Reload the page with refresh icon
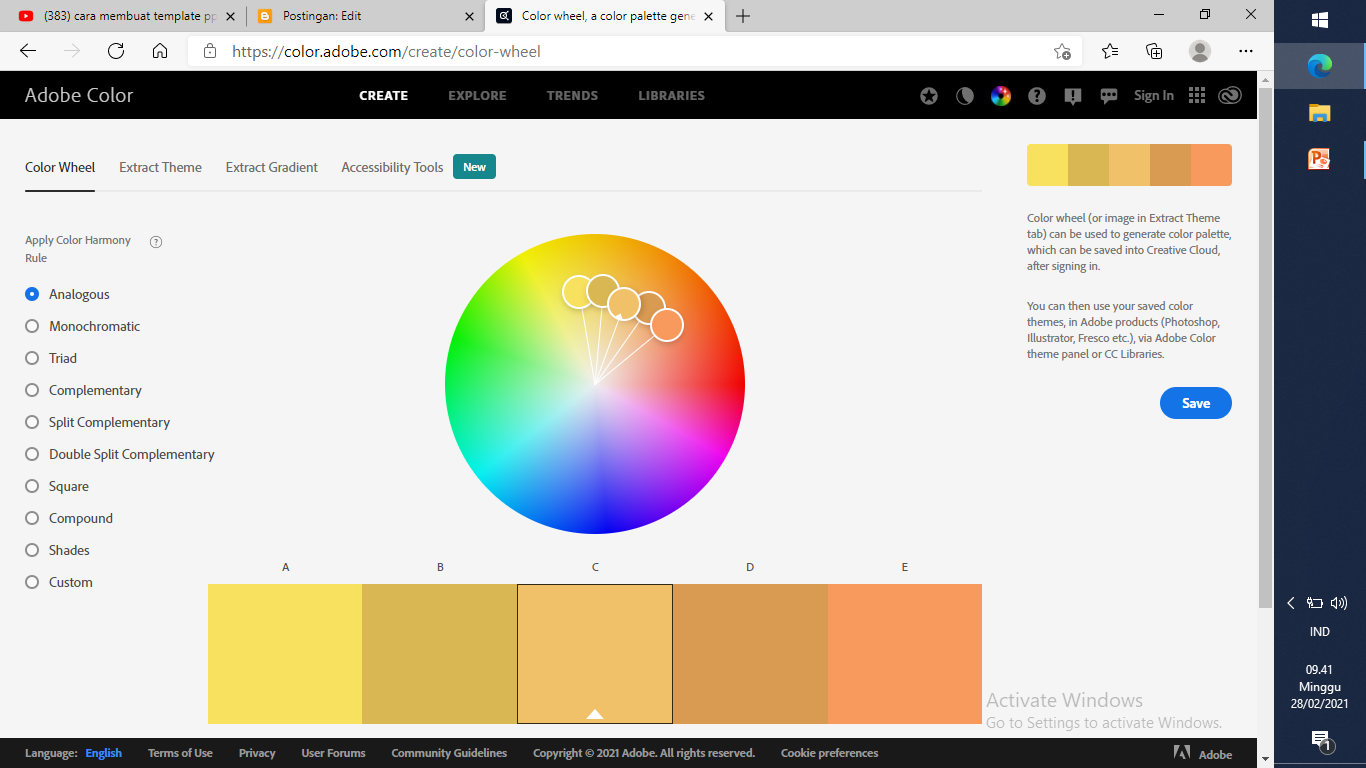The height and width of the screenshot is (768, 1366). (x=116, y=51)
